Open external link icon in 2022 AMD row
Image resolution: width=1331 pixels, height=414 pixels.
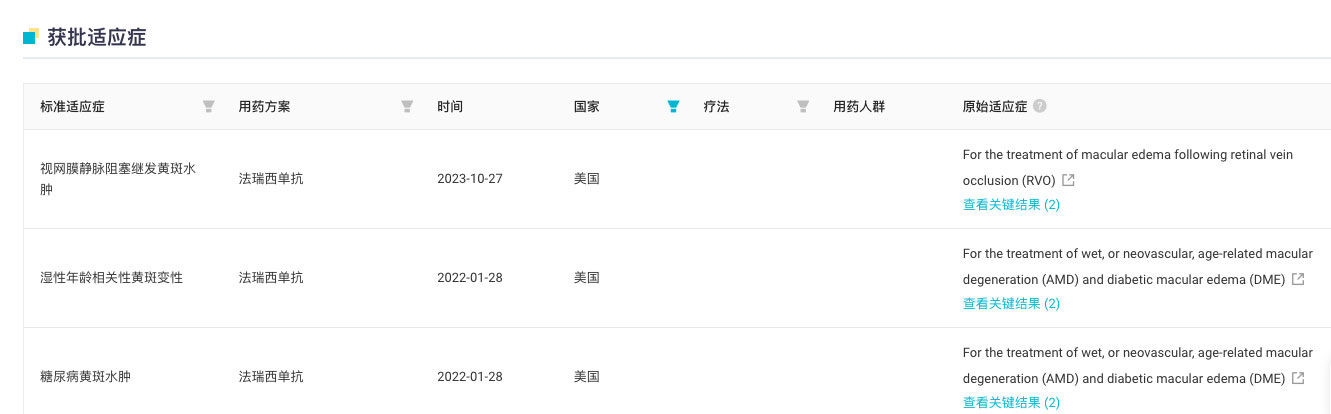1298,279
